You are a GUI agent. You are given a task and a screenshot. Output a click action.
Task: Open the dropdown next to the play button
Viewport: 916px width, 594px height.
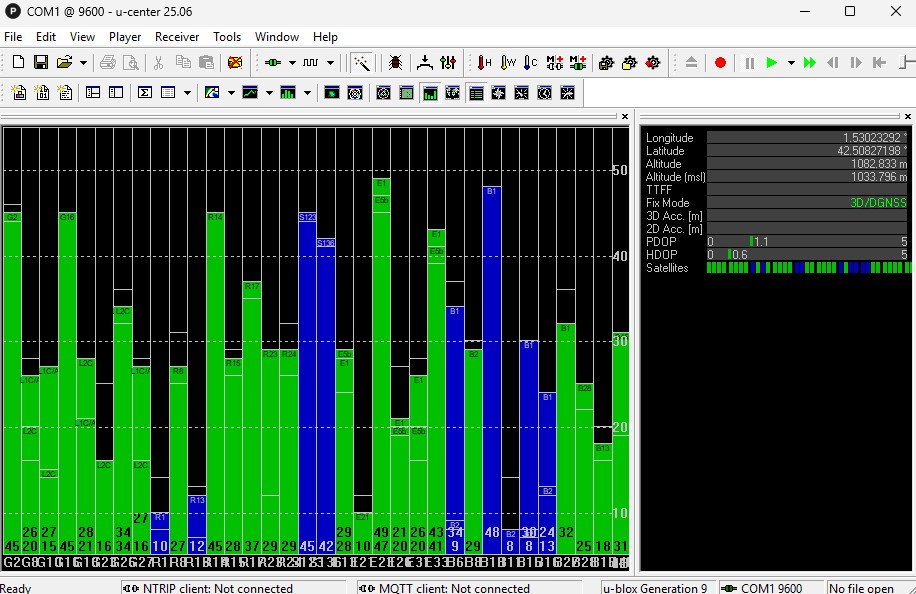pos(790,62)
